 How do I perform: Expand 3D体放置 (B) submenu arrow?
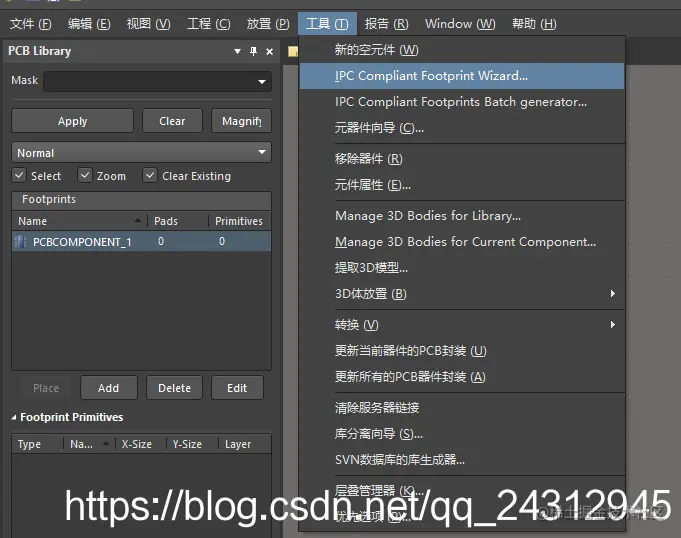(x=612, y=294)
